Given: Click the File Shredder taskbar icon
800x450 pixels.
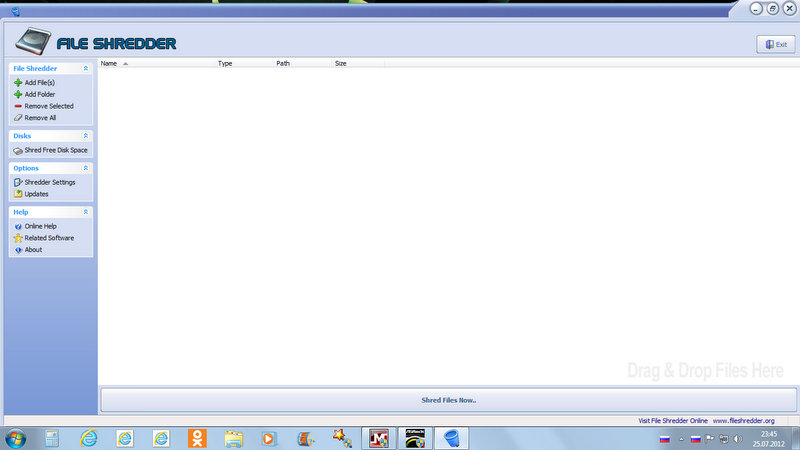Looking at the screenshot, I should pyautogui.click(x=452, y=439).
